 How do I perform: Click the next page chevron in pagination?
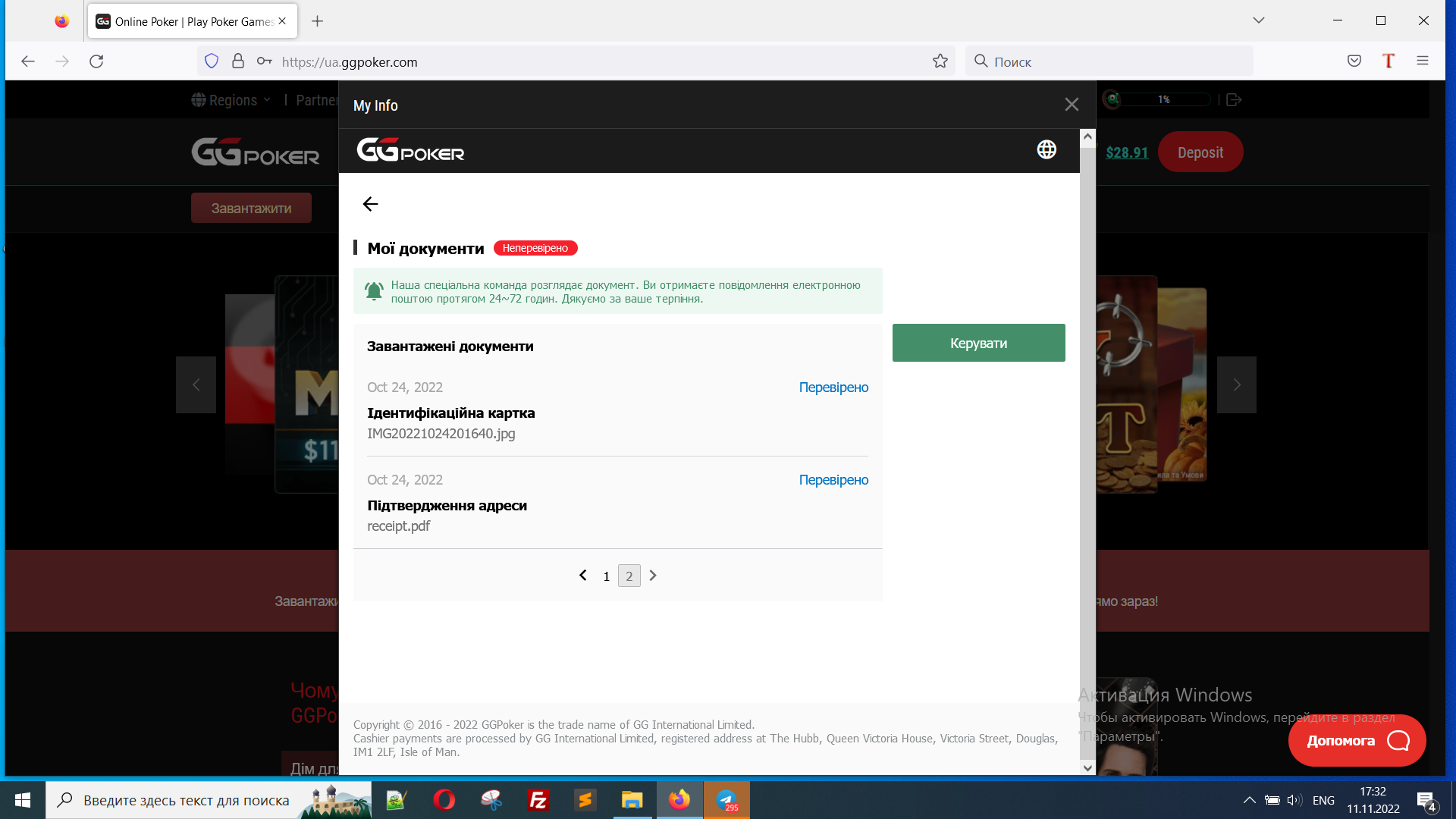click(x=653, y=576)
